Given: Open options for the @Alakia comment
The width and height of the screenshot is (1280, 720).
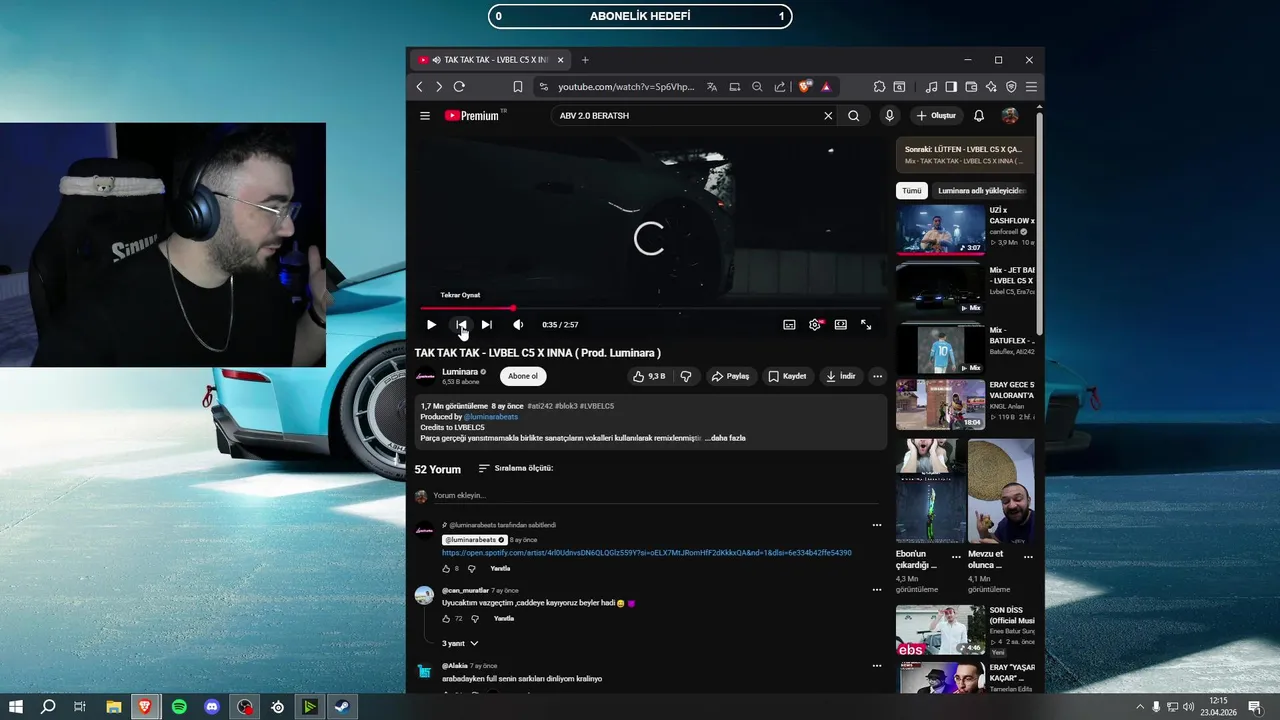Looking at the screenshot, I should (877, 666).
